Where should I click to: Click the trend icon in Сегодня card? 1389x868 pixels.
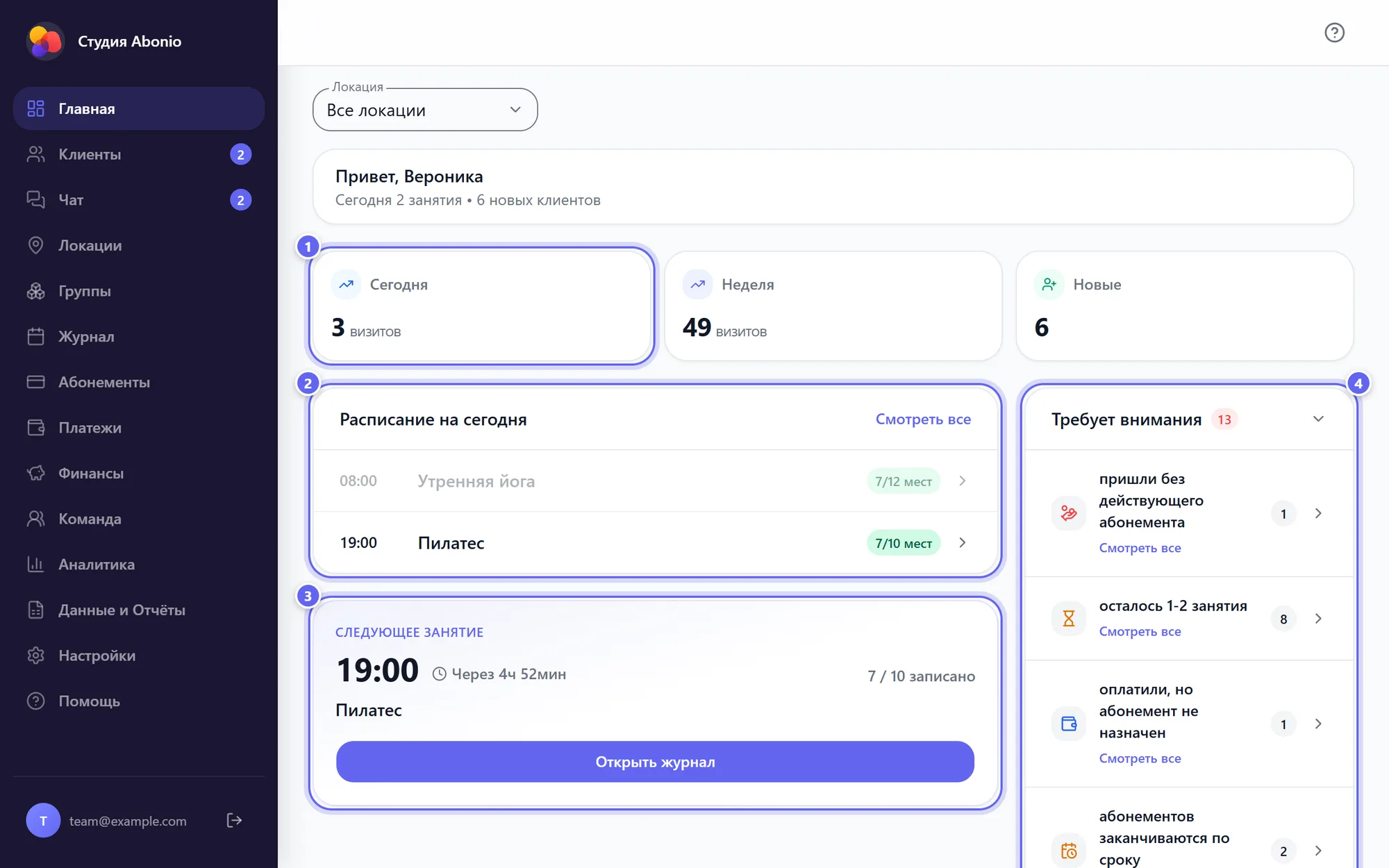point(347,284)
